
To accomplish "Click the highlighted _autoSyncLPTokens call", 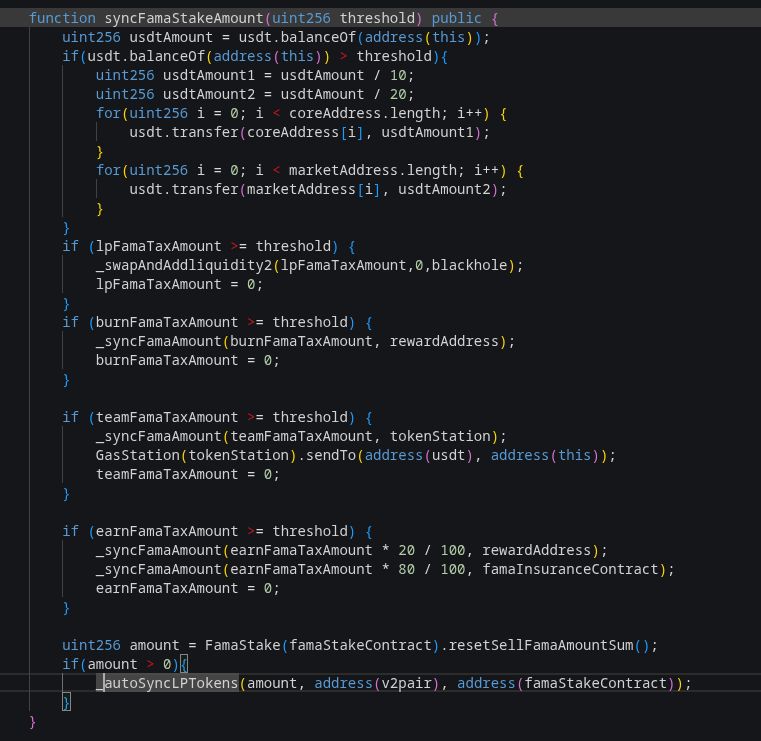I will 167,683.
